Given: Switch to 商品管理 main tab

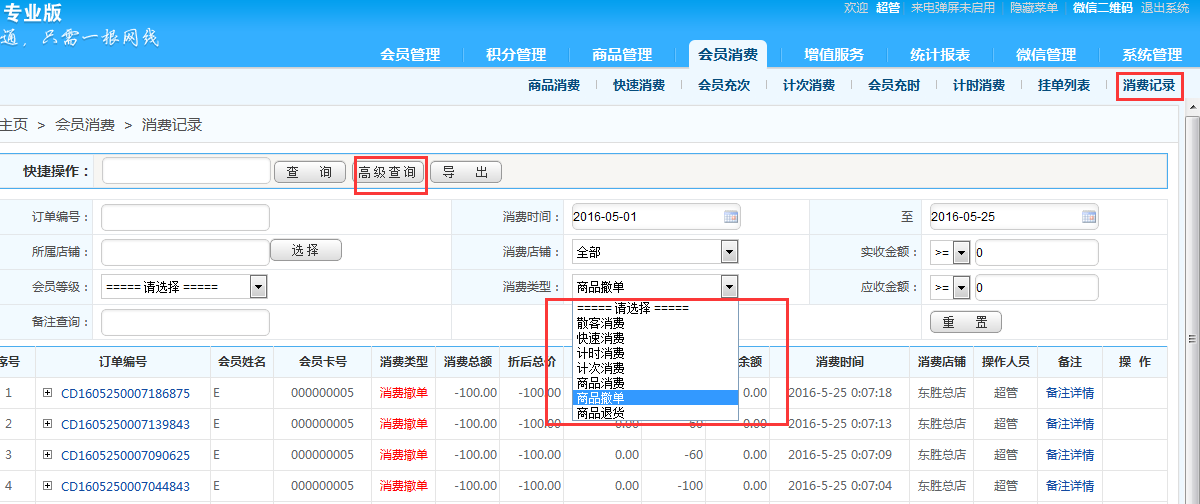Looking at the screenshot, I should [622, 55].
